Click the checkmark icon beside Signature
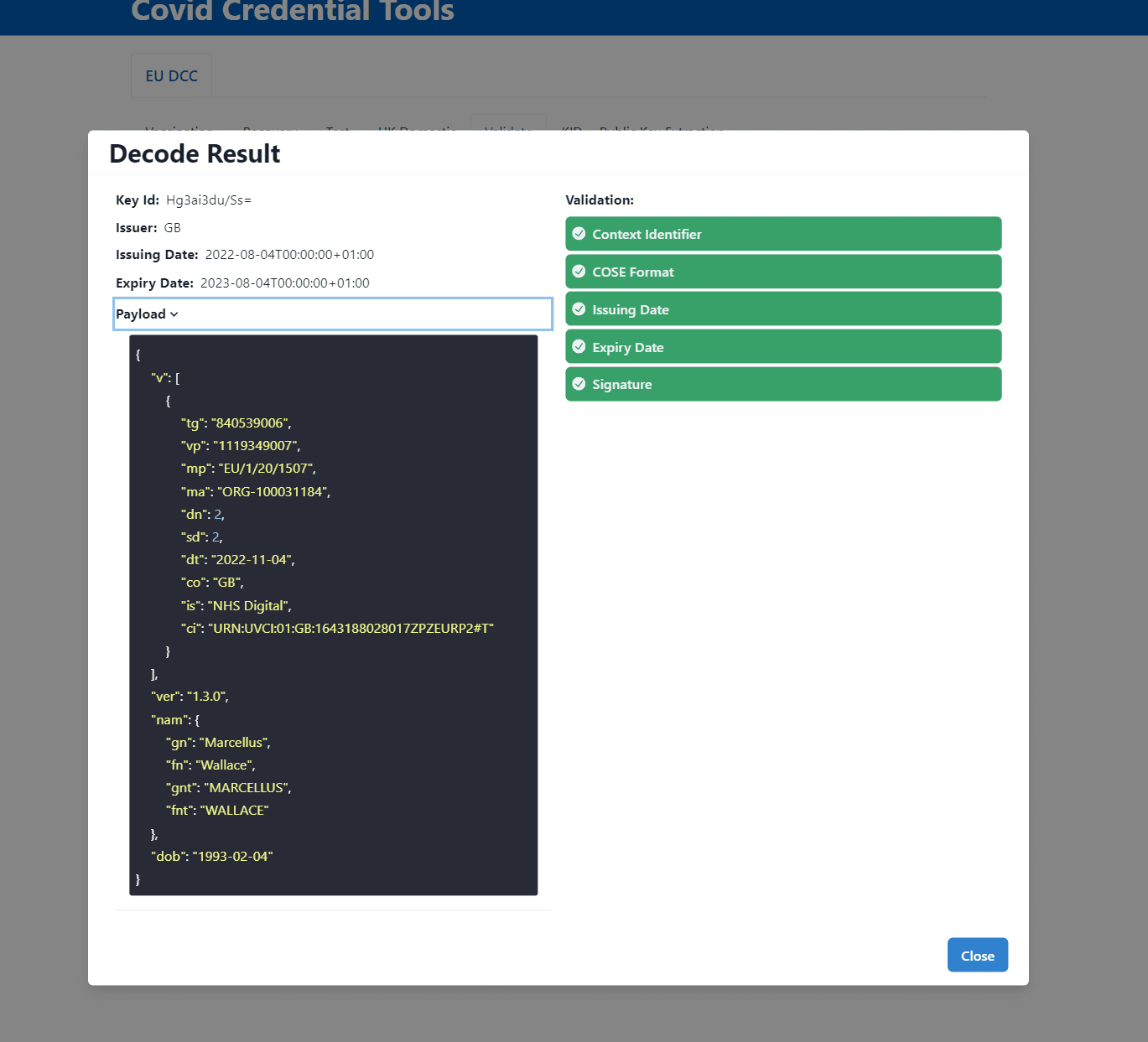The width and height of the screenshot is (1148, 1042). pos(579,384)
